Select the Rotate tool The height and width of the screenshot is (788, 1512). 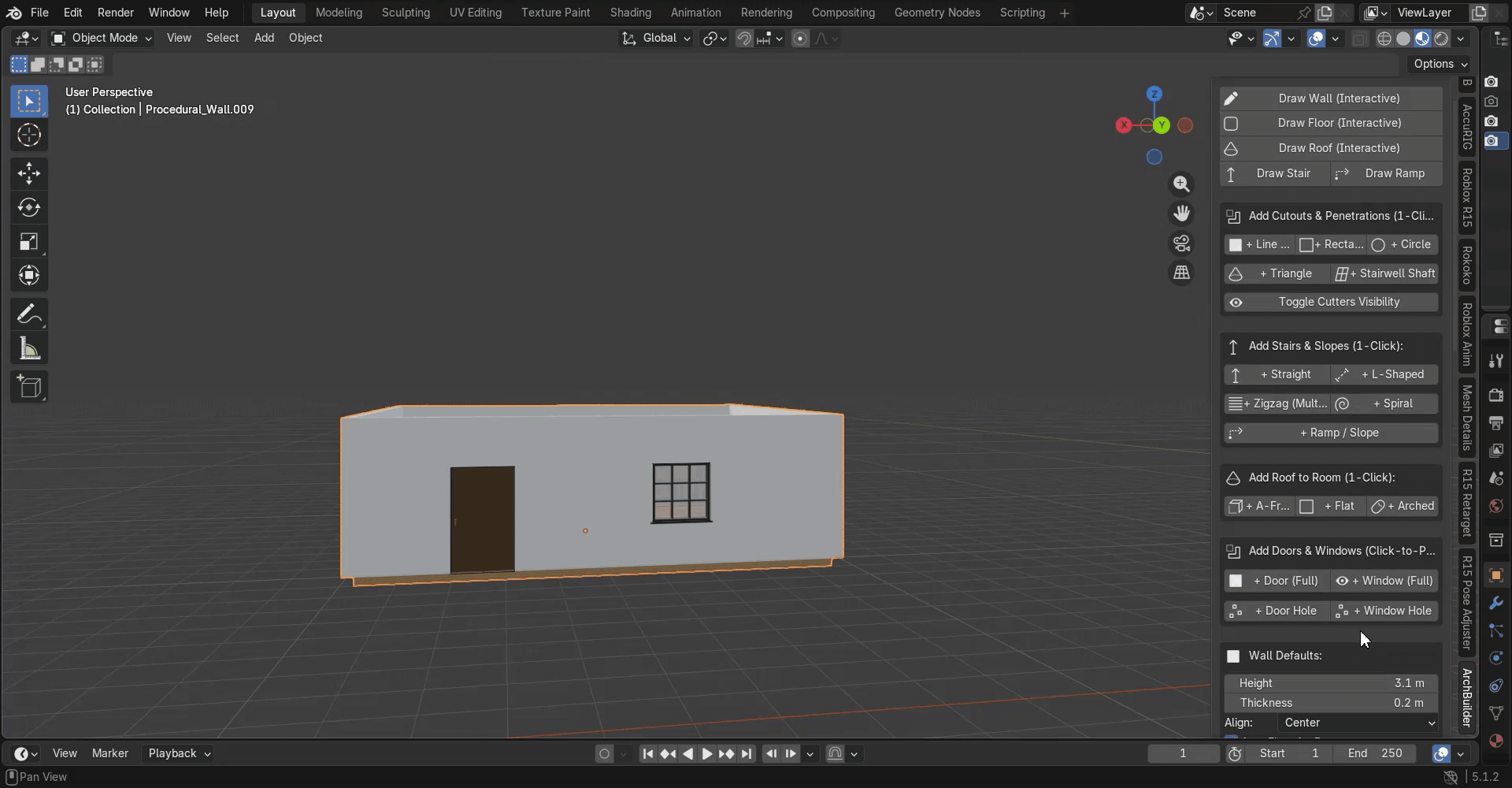tap(29, 207)
